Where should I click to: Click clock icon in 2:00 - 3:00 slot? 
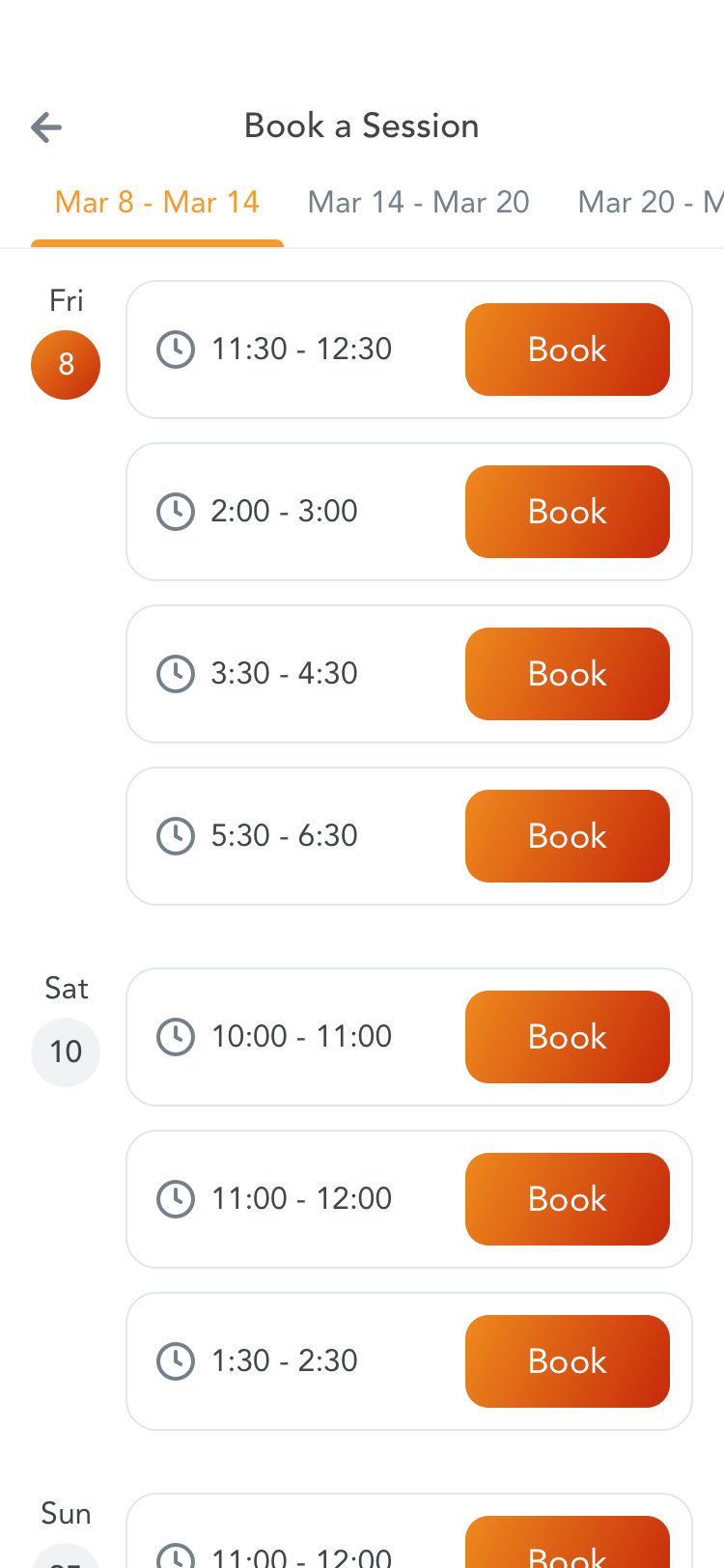pyautogui.click(x=176, y=512)
